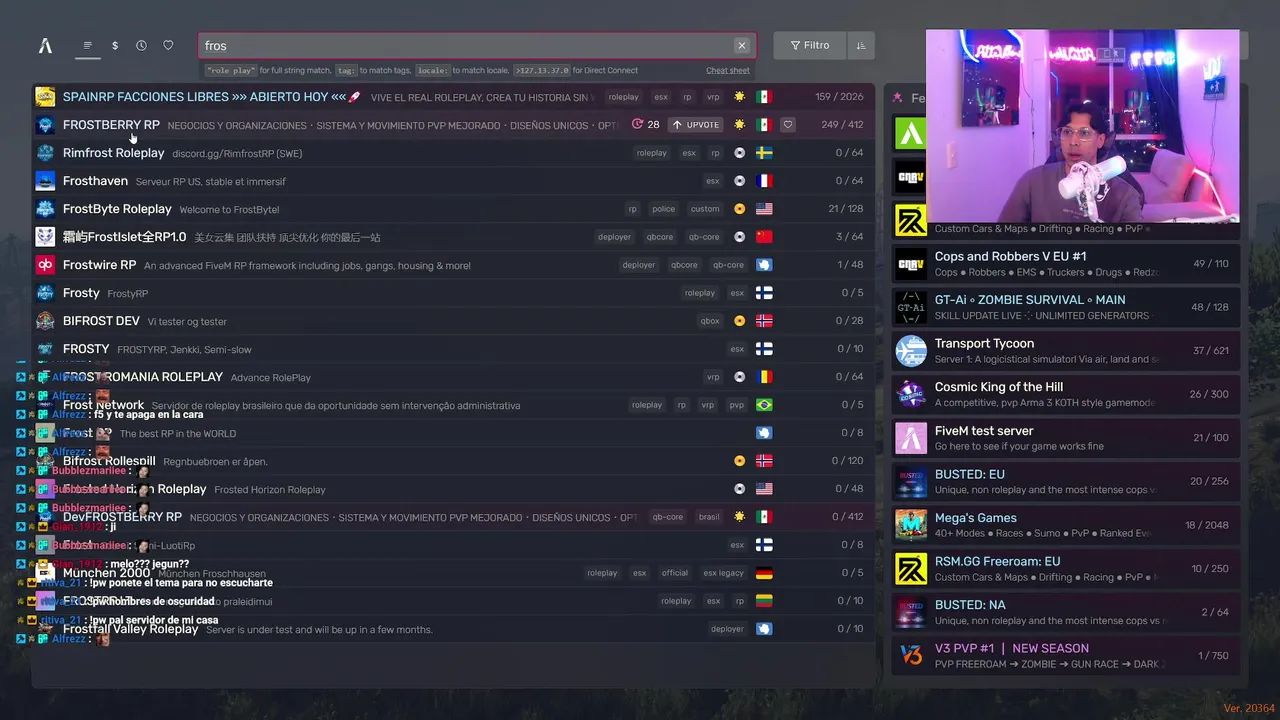Open the FiveM test server entry
This screenshot has width=1280, height=720.
click(x=1065, y=438)
